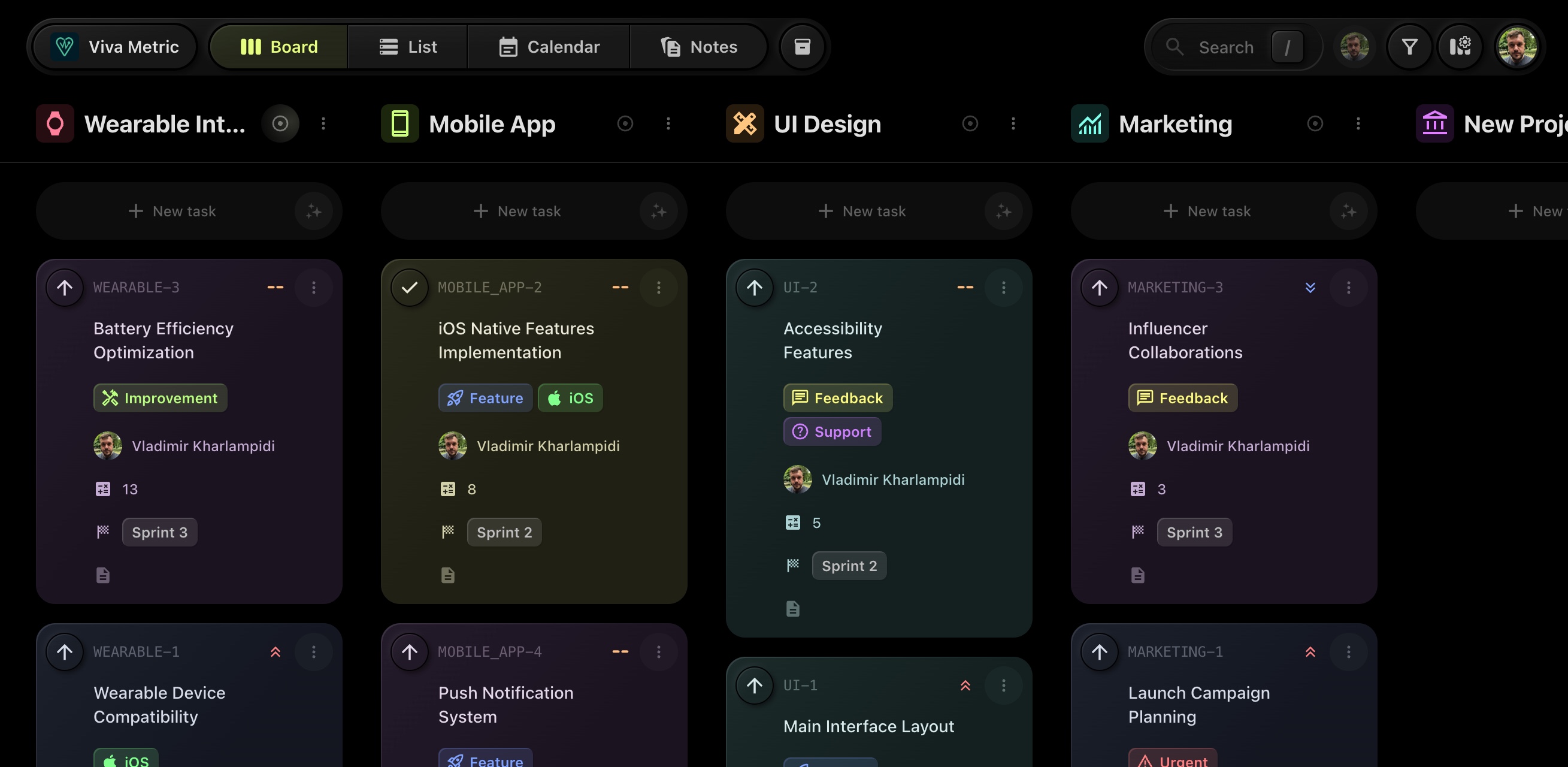Screen dimensions: 1568x767
Task: Add New task in UI Design column
Action: (x=862, y=212)
